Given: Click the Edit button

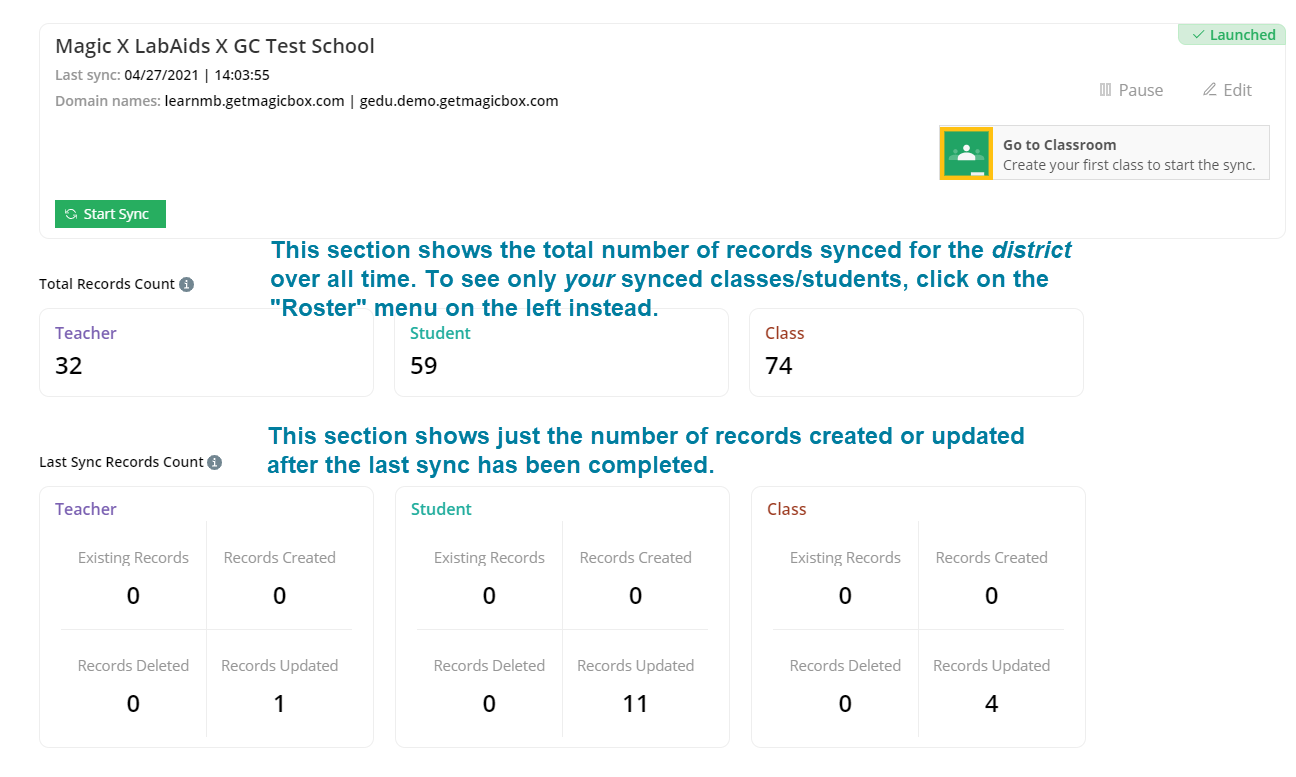Looking at the screenshot, I should point(1227,90).
